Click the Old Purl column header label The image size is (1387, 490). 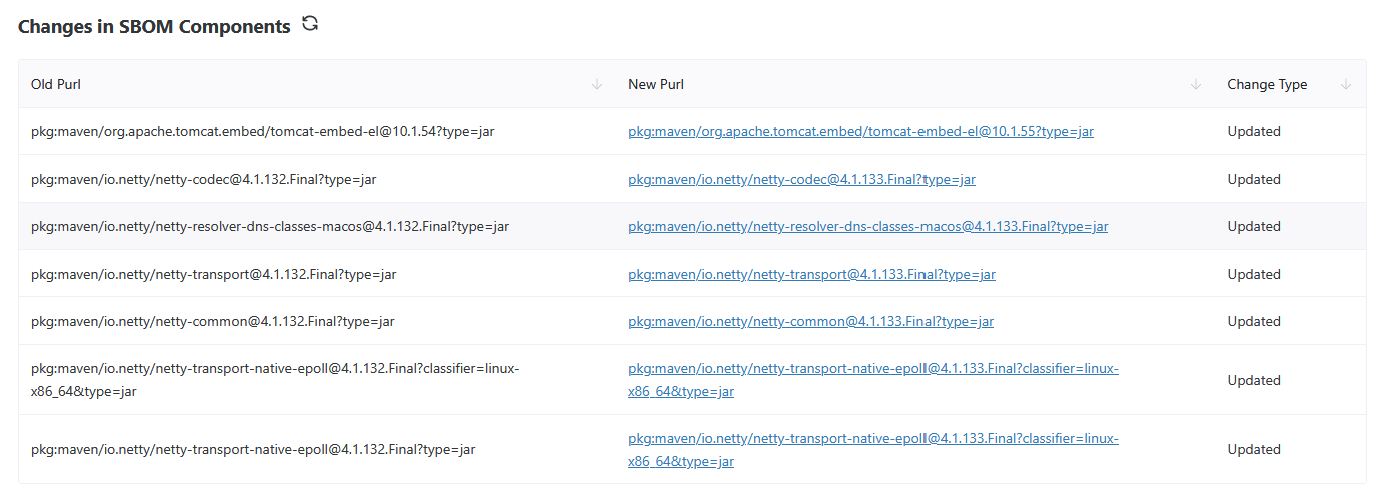coord(56,84)
